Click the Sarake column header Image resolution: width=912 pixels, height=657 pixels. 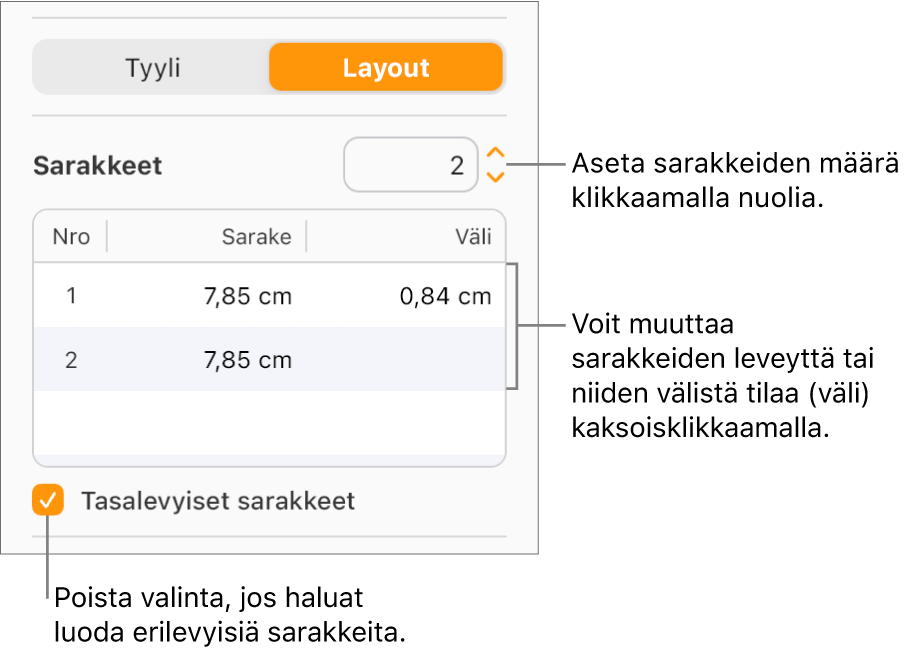point(256,237)
